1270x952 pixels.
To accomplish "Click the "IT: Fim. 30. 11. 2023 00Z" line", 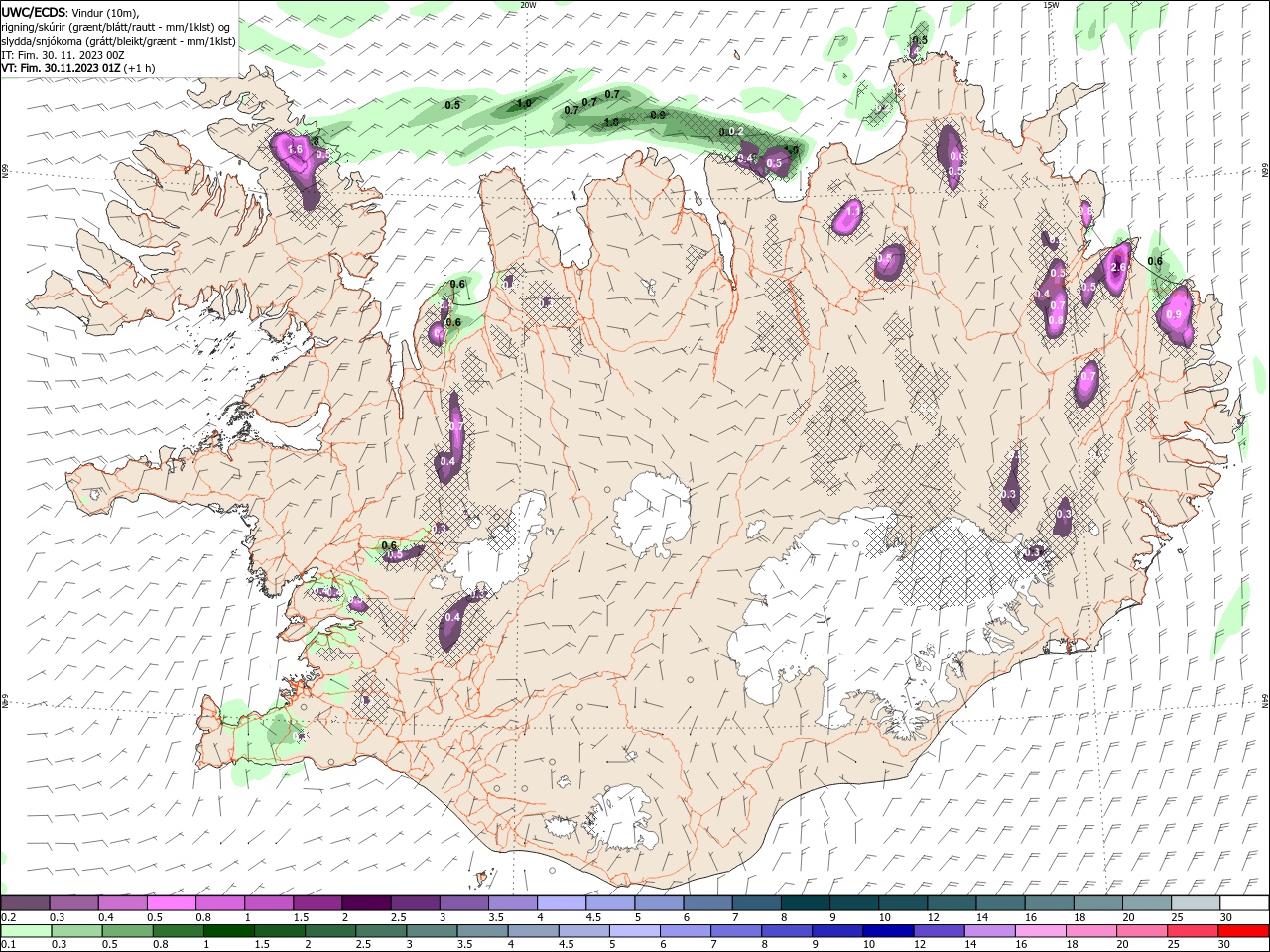I will 63,55.
